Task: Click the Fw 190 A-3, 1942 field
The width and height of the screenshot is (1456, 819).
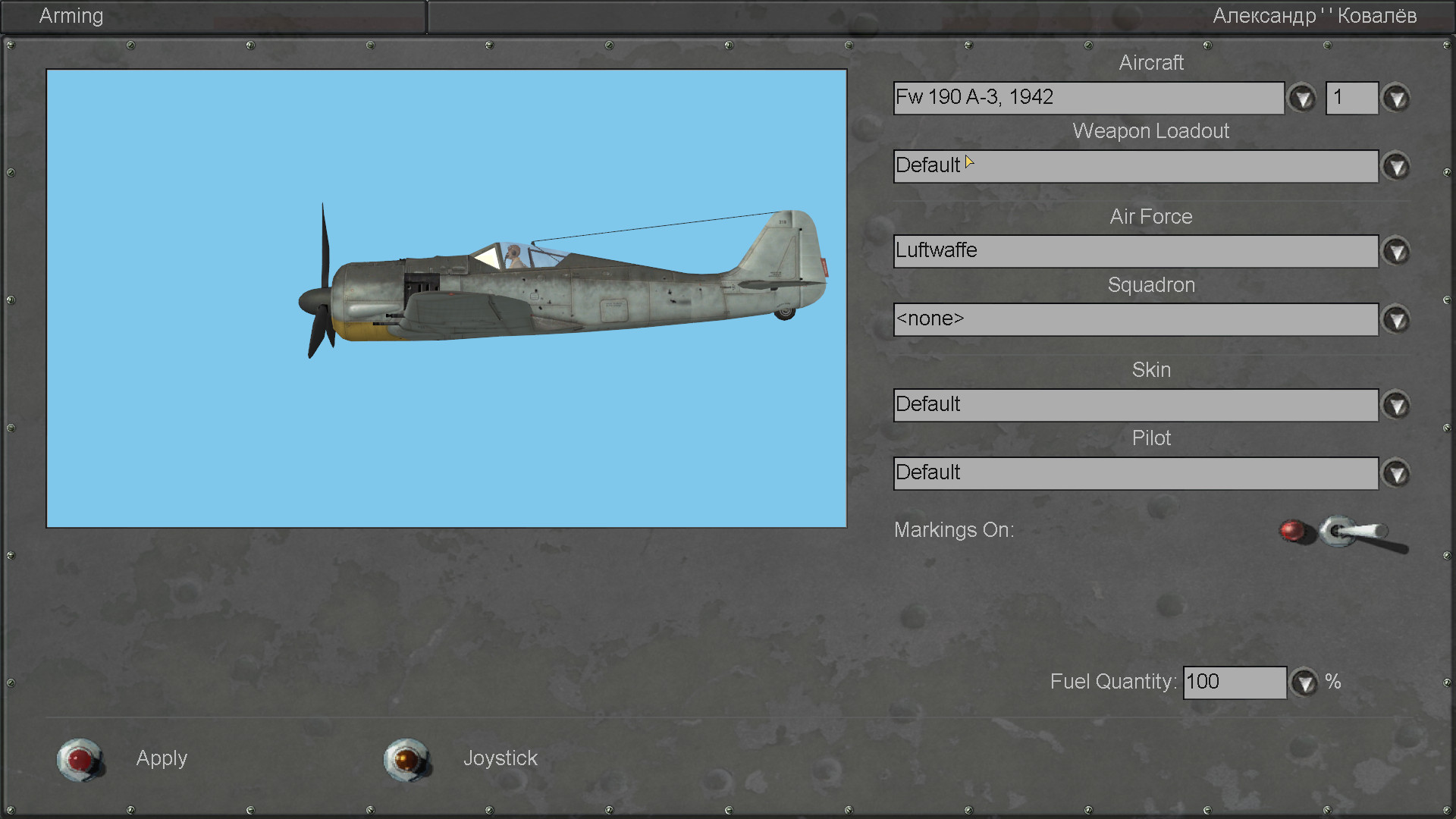Action: click(1088, 99)
